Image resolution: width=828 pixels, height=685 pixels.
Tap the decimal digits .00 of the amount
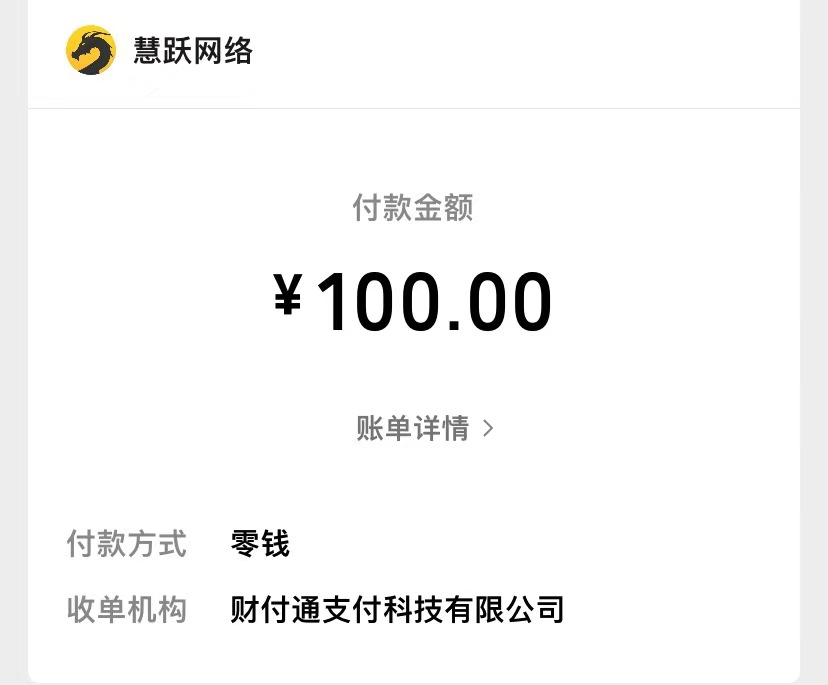[x=500, y=302]
